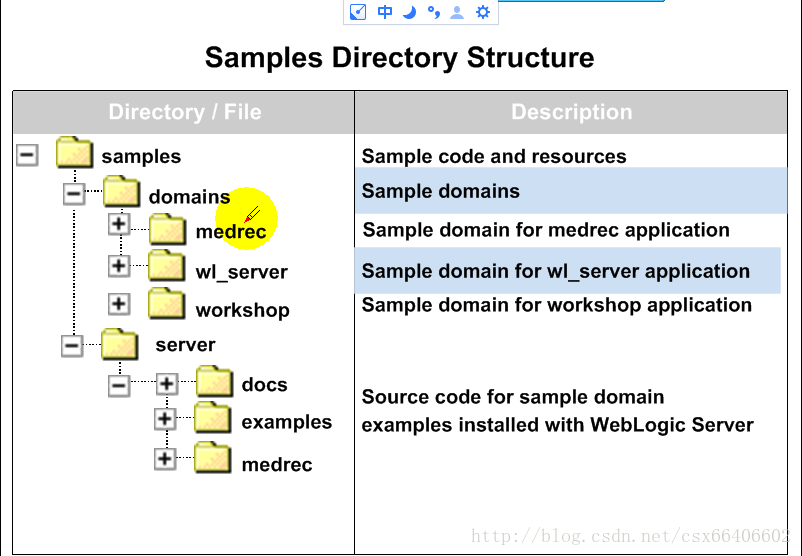
Task: Expand the docs node
Action: 167,384
